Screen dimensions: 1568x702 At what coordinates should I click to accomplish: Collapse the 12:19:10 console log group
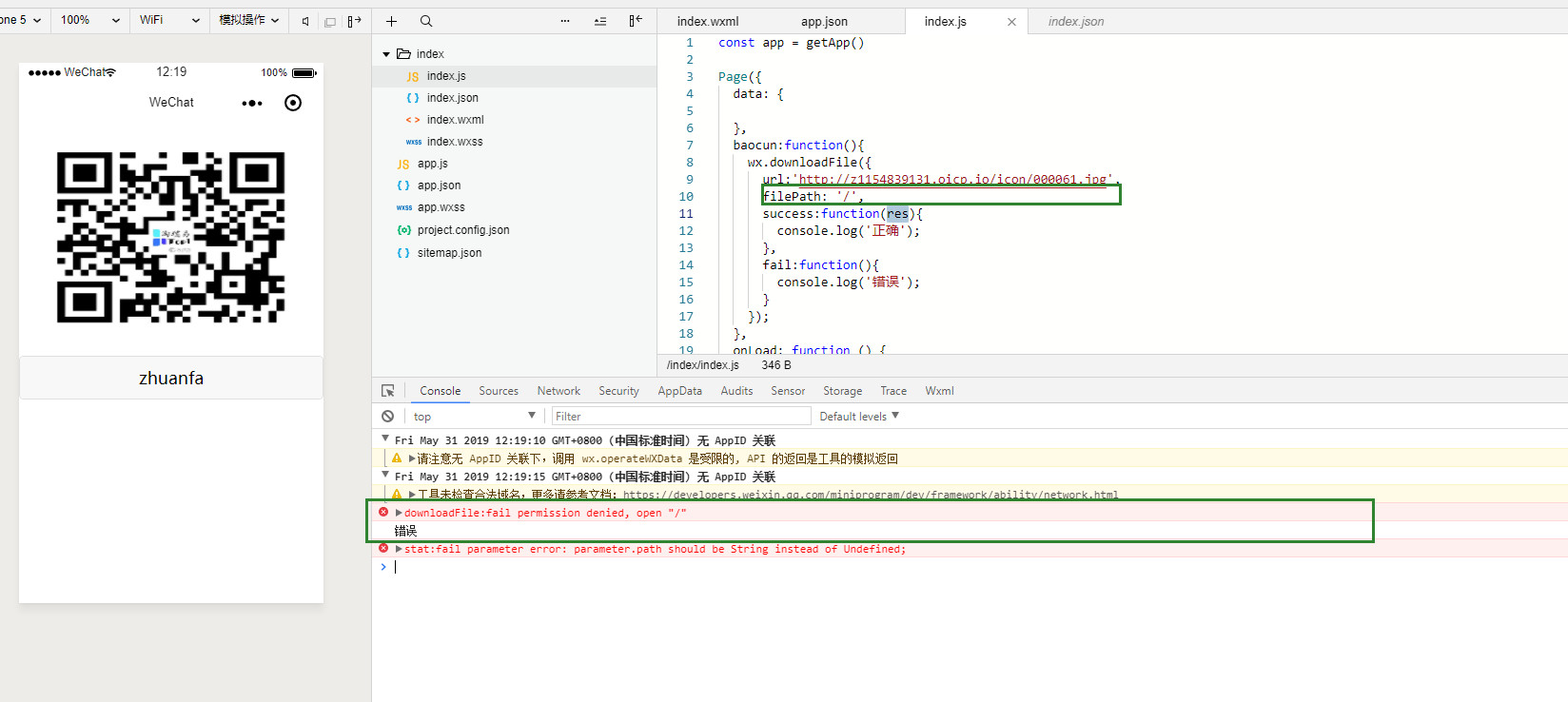[x=385, y=439]
